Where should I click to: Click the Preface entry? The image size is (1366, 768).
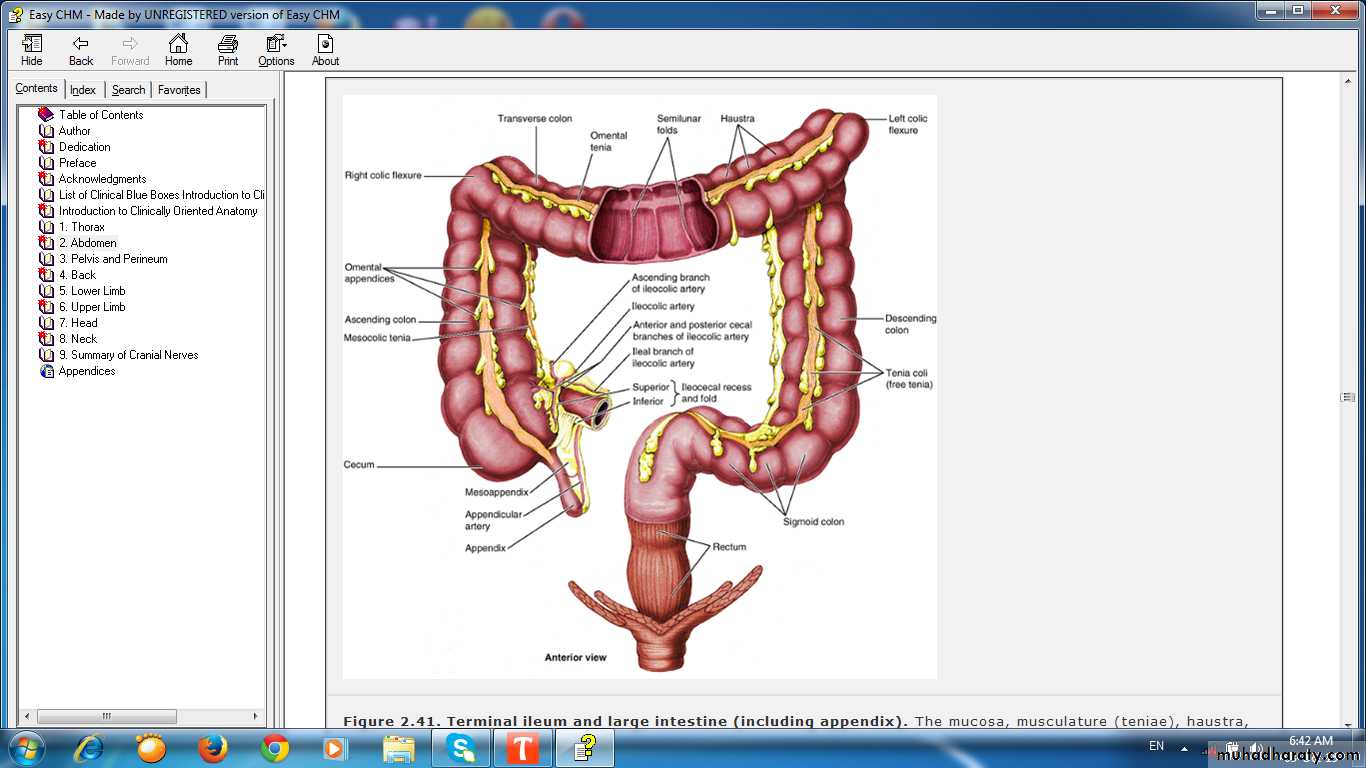coord(77,163)
